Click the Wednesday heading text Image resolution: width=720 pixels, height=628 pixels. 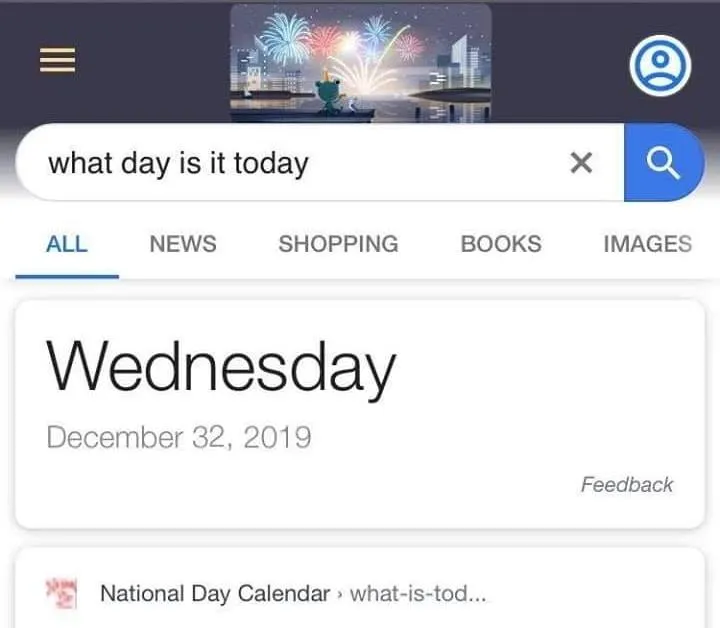coord(221,368)
